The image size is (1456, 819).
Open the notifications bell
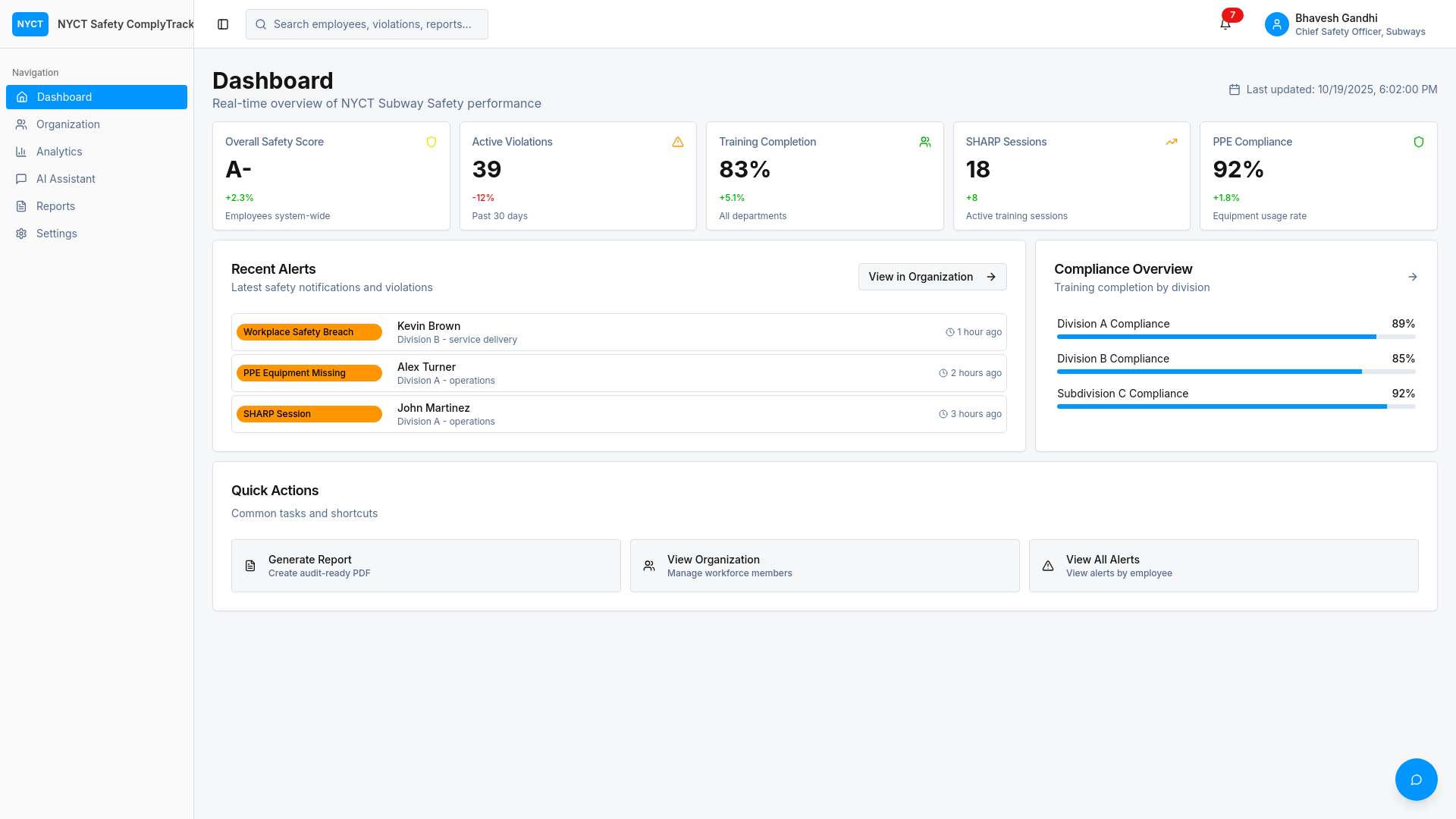(1225, 24)
